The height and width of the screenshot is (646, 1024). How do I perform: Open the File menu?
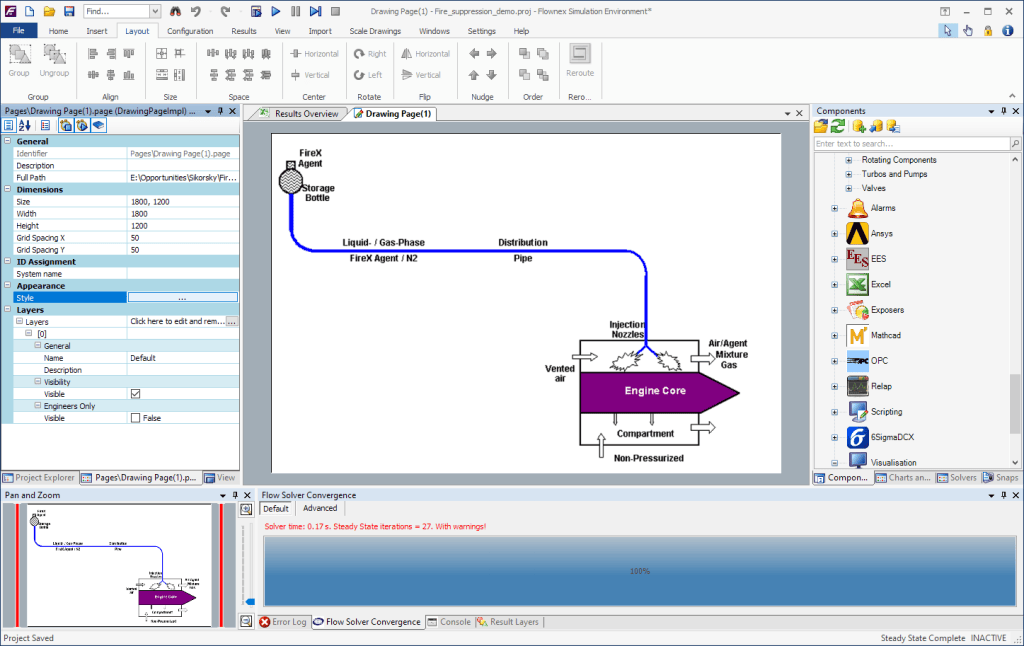click(18, 31)
